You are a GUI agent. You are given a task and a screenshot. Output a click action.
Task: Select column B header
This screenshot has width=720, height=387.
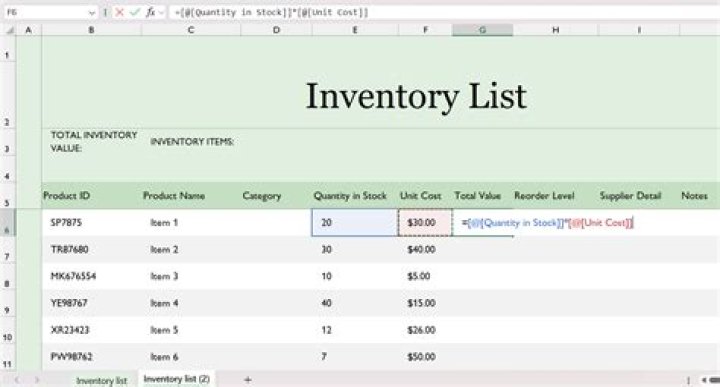(91, 30)
